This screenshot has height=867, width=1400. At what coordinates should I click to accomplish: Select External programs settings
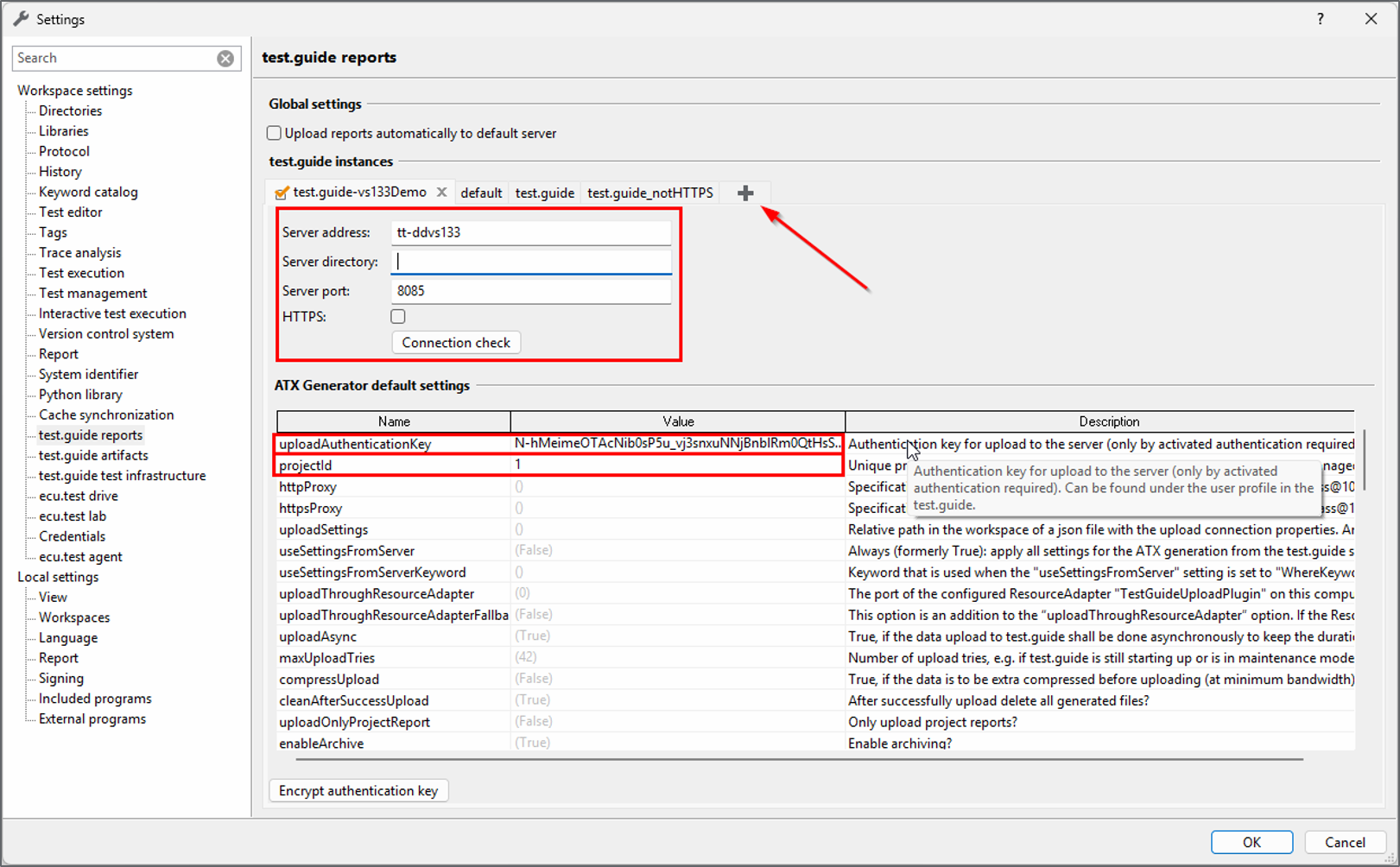[x=92, y=719]
